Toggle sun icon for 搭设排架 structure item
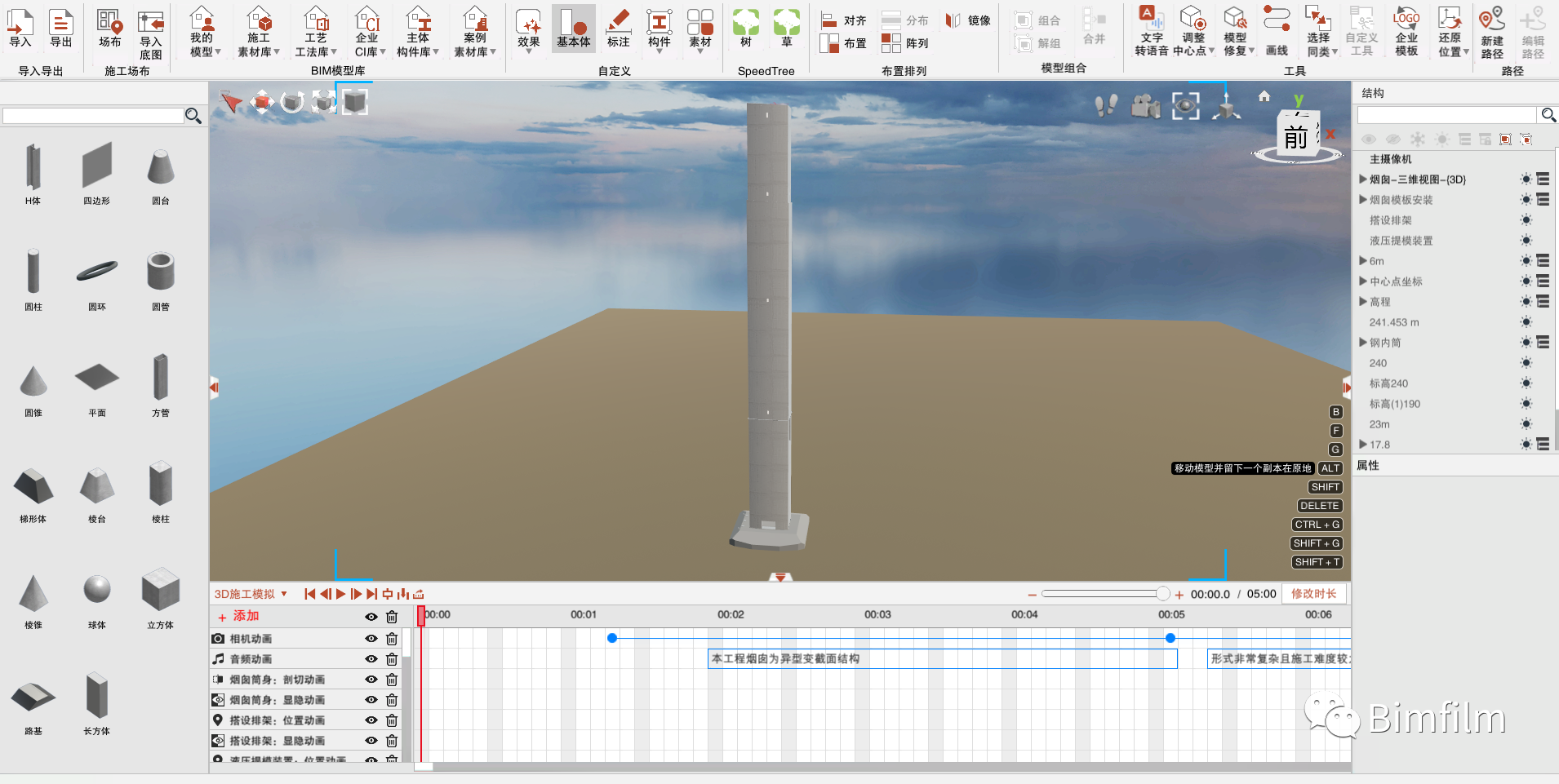Viewport: 1559px width, 784px height. (1526, 220)
